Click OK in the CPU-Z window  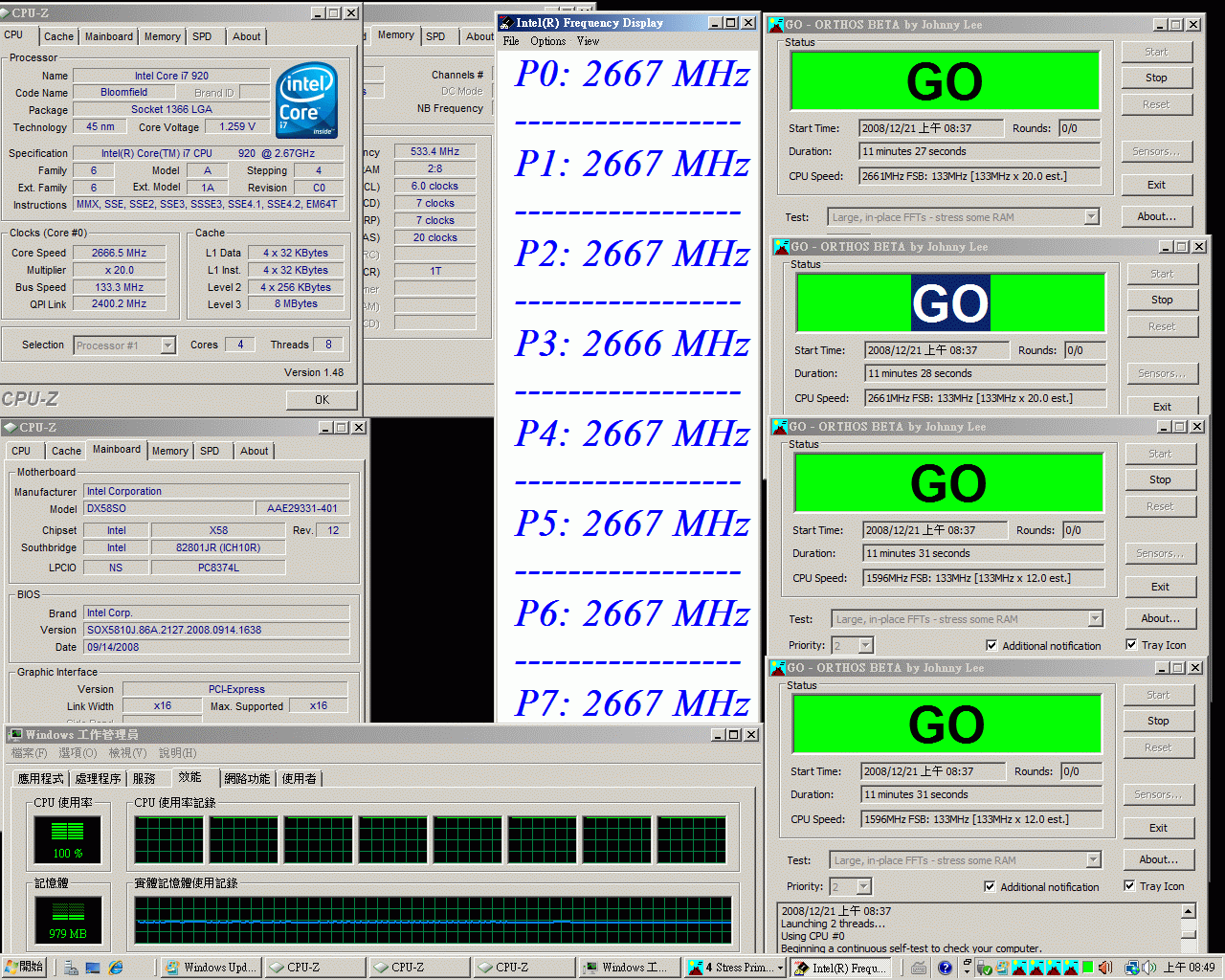click(x=322, y=400)
